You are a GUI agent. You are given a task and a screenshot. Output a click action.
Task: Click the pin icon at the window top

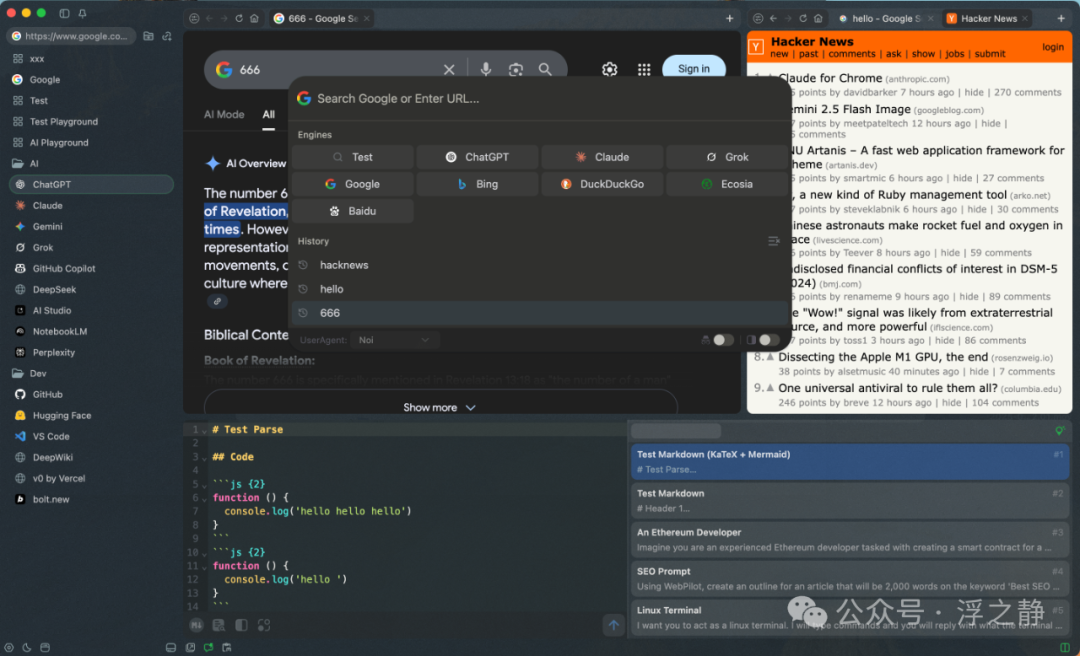82,13
